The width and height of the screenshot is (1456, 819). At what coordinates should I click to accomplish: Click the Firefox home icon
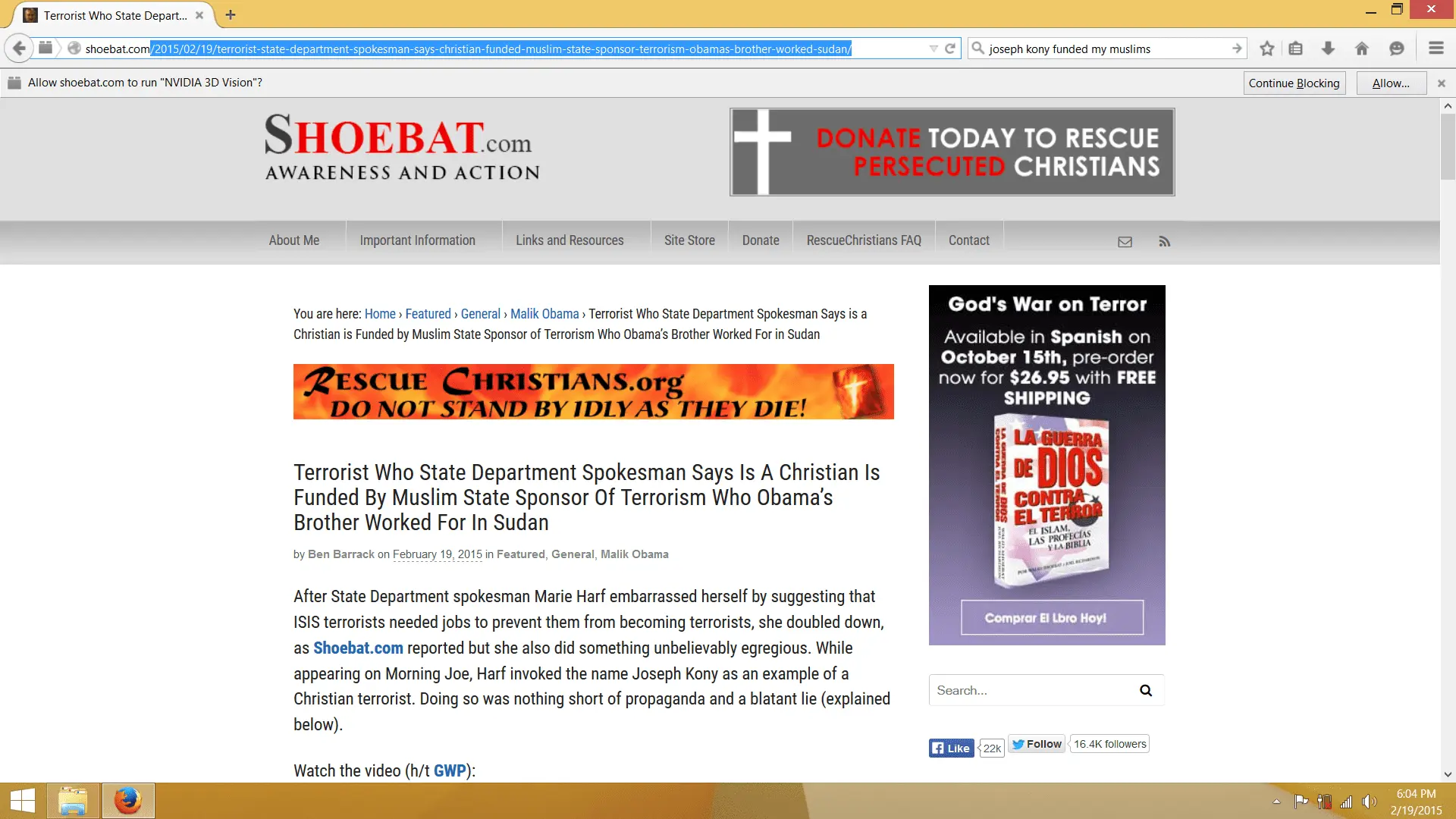[1362, 49]
